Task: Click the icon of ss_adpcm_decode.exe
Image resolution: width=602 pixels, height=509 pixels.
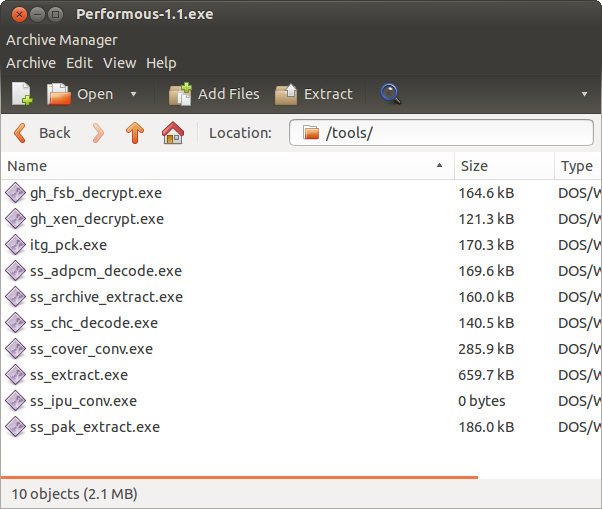Action: click(x=15, y=271)
